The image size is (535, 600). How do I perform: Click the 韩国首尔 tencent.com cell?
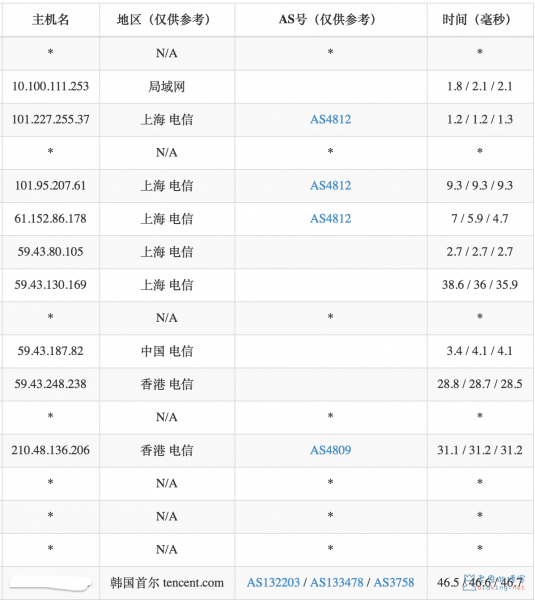pos(166,582)
